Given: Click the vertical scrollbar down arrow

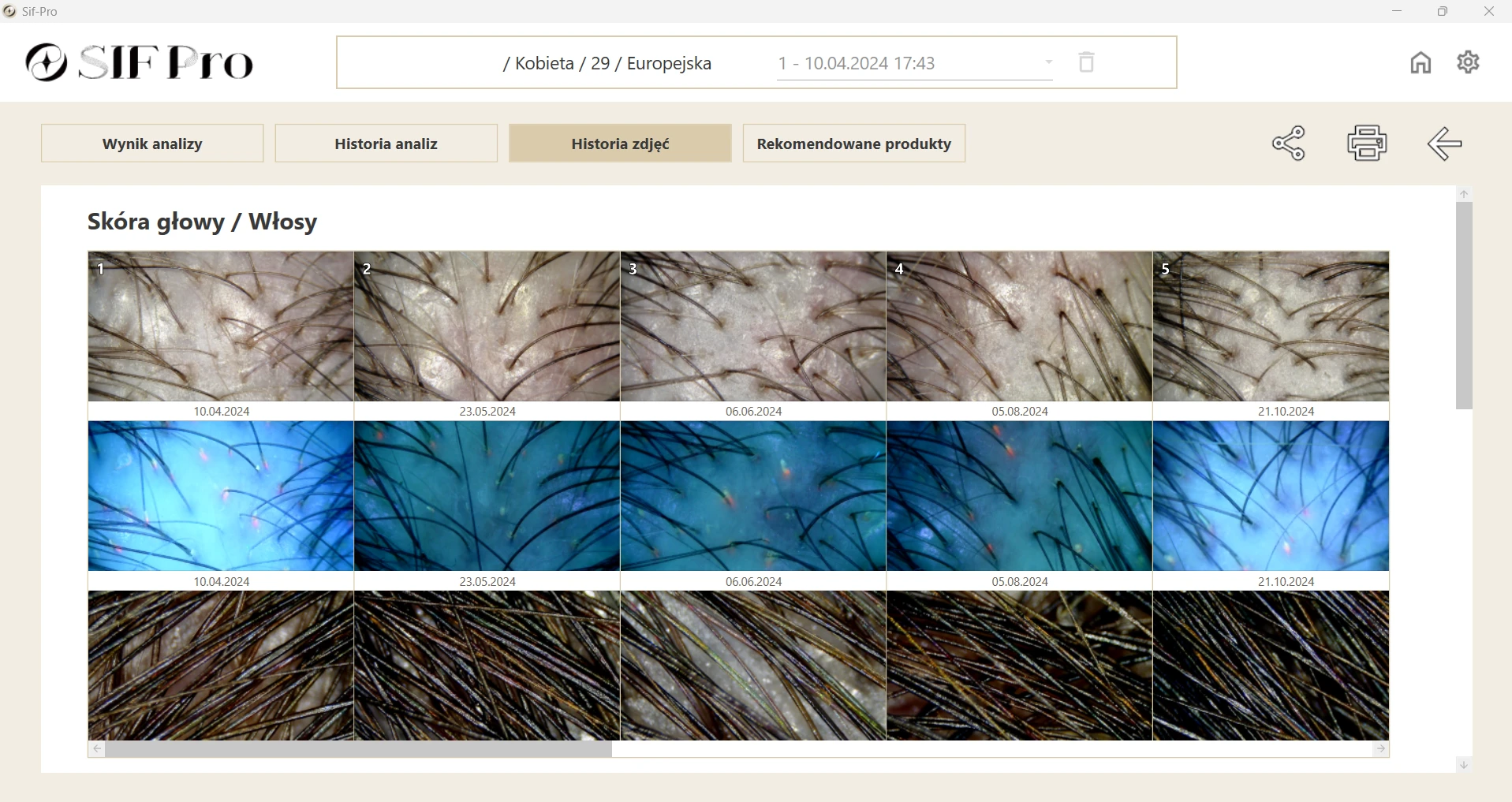Looking at the screenshot, I should click(x=1464, y=764).
